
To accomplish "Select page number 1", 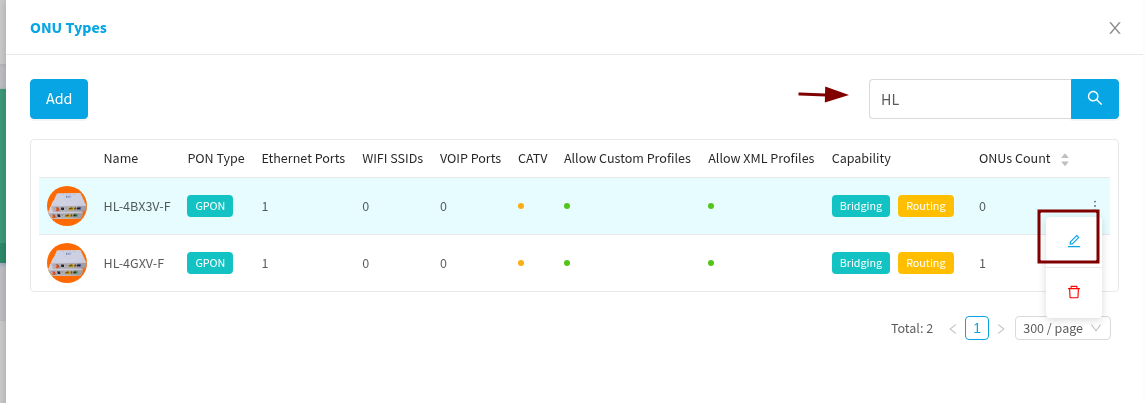I will click(x=977, y=328).
